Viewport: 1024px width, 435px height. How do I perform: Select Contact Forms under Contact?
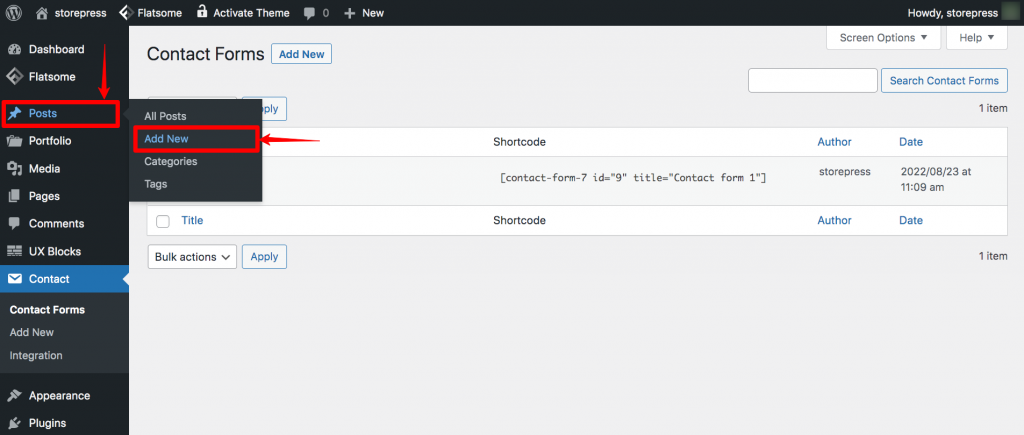(x=47, y=310)
